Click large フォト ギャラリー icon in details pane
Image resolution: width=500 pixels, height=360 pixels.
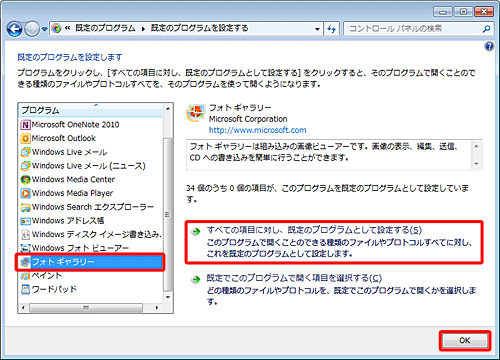[195, 113]
